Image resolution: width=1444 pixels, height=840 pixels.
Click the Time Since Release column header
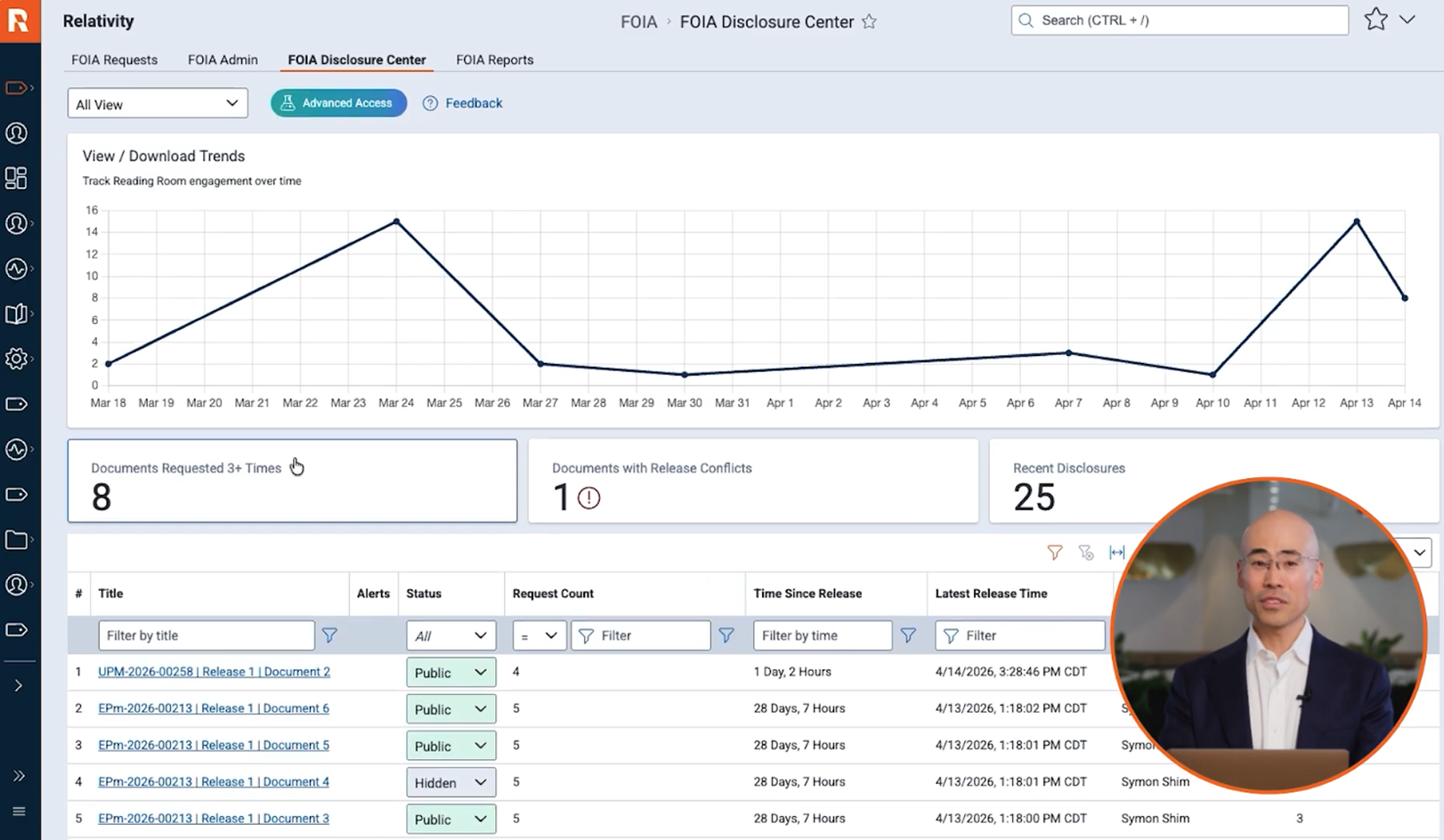(807, 594)
